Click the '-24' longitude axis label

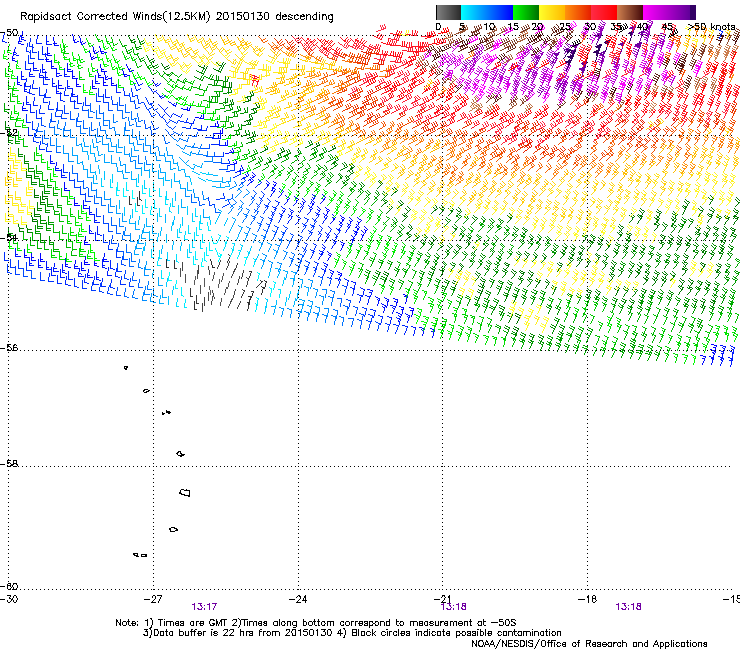[298, 599]
